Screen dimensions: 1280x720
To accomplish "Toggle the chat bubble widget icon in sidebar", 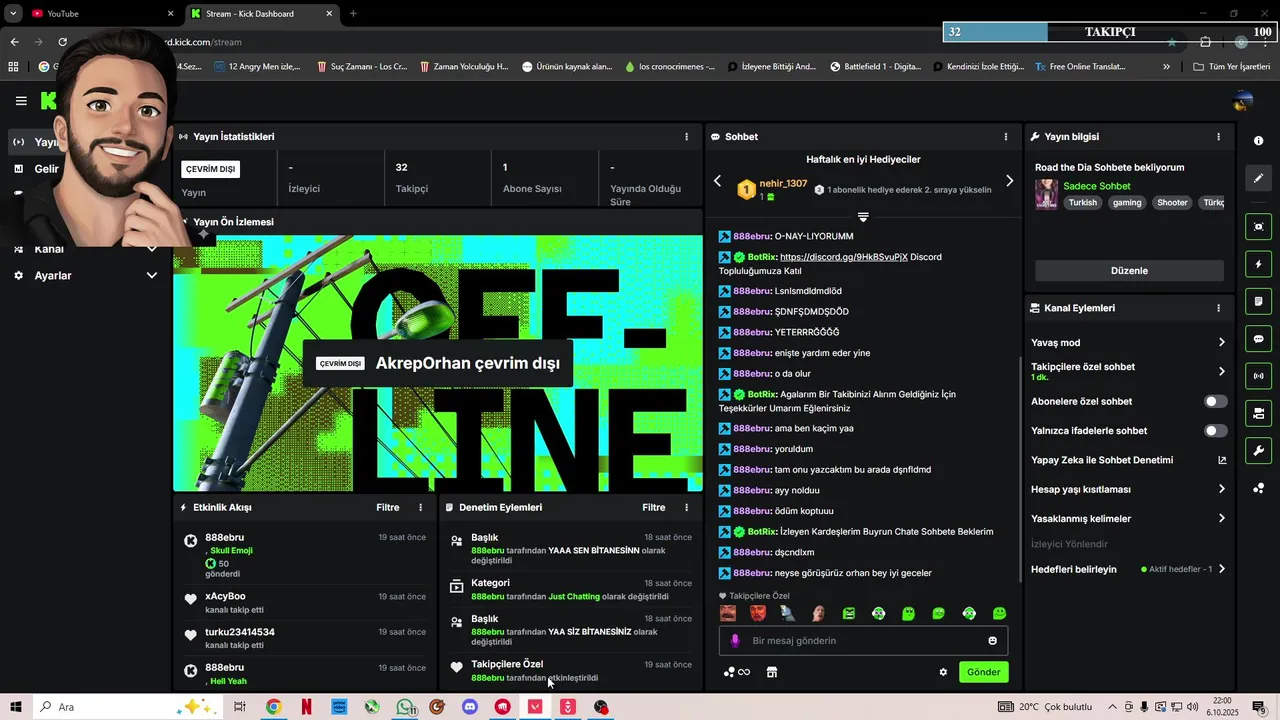I will pyautogui.click(x=1259, y=339).
